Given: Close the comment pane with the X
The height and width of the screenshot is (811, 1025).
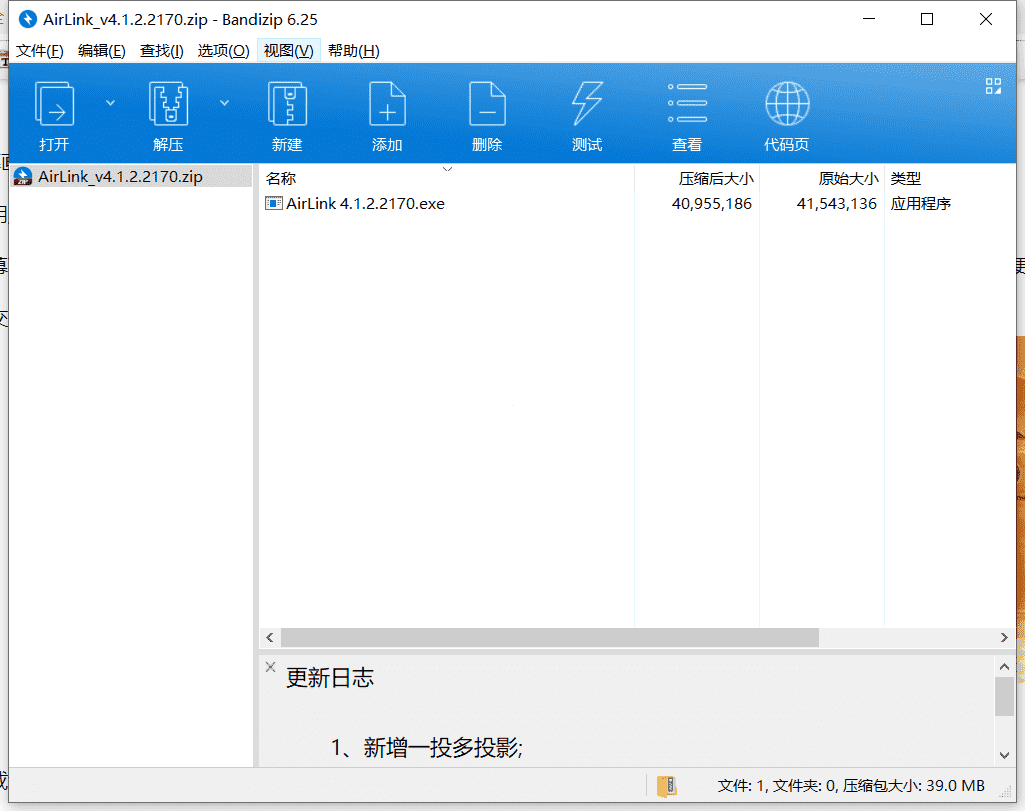Looking at the screenshot, I should 270,667.
